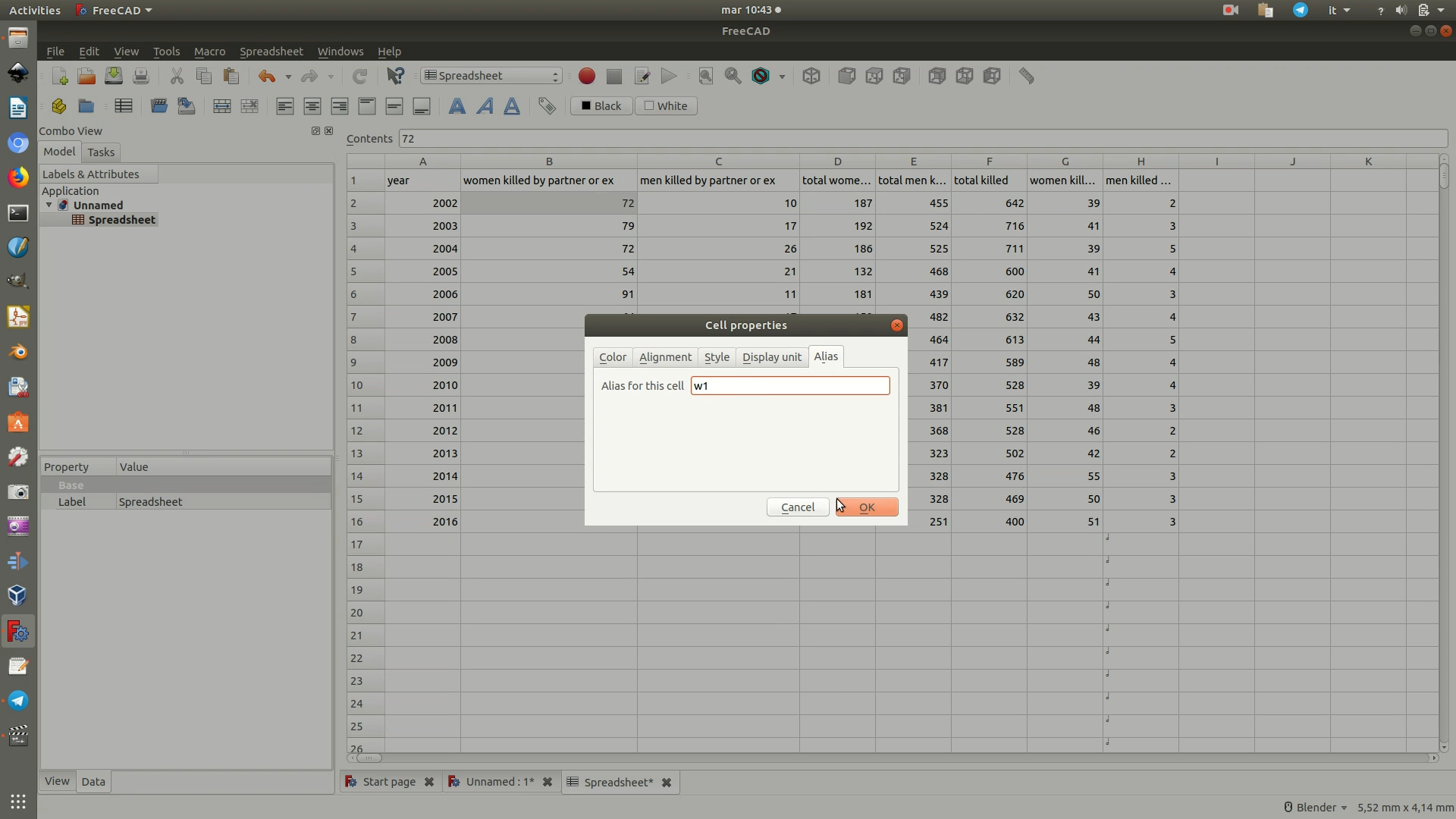Create a new part with the yellow icon
Image resolution: width=1456 pixels, height=819 pixels.
[59, 106]
